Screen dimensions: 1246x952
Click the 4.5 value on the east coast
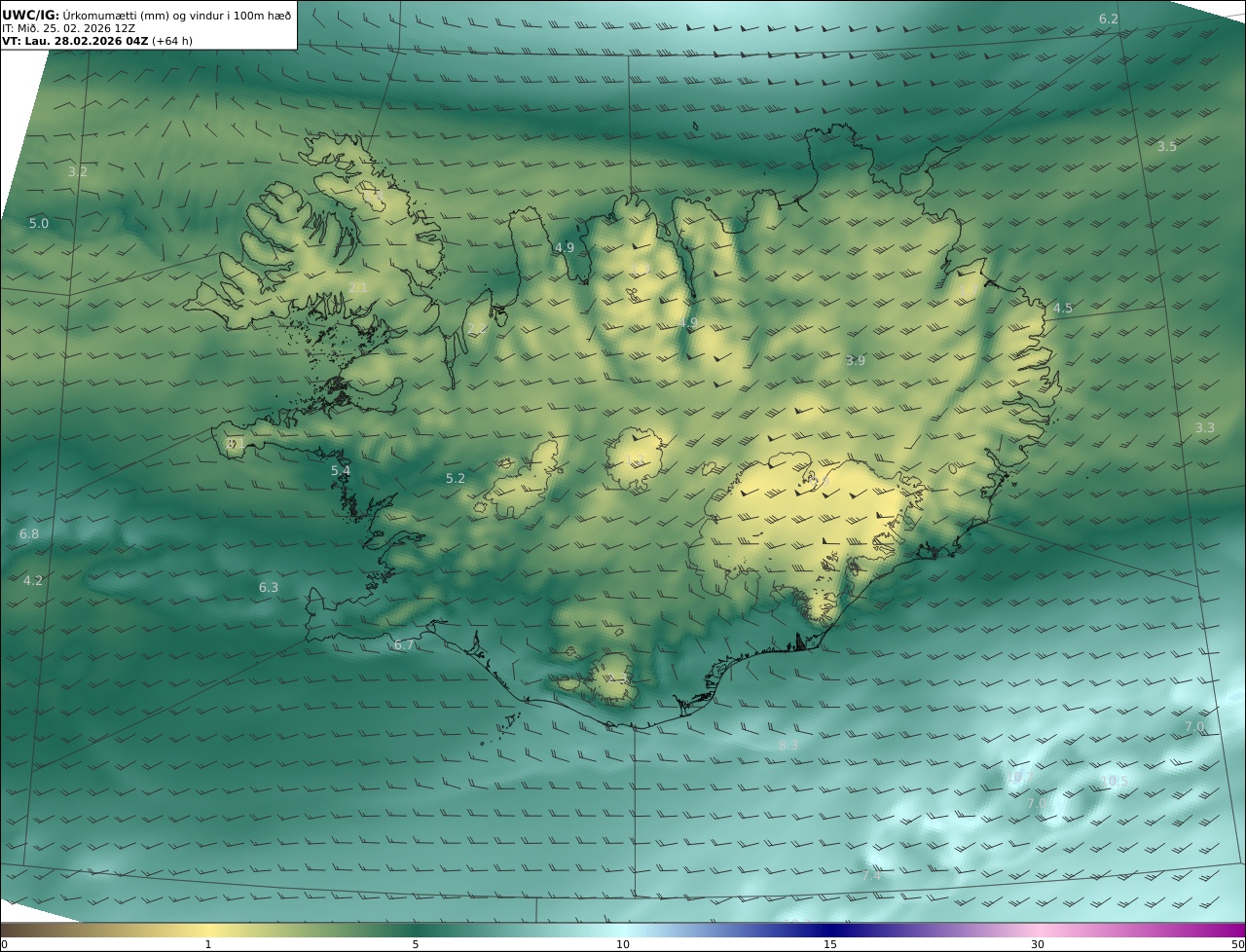pos(1062,309)
